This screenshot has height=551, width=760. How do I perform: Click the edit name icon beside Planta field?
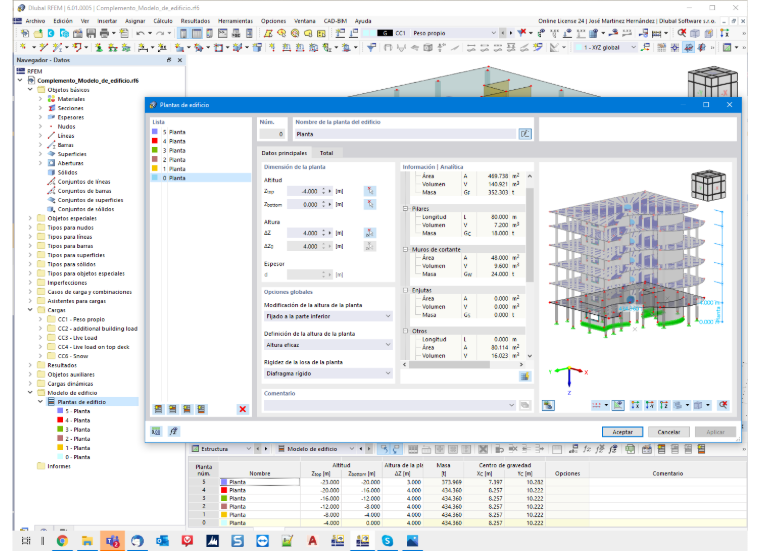[x=525, y=134]
